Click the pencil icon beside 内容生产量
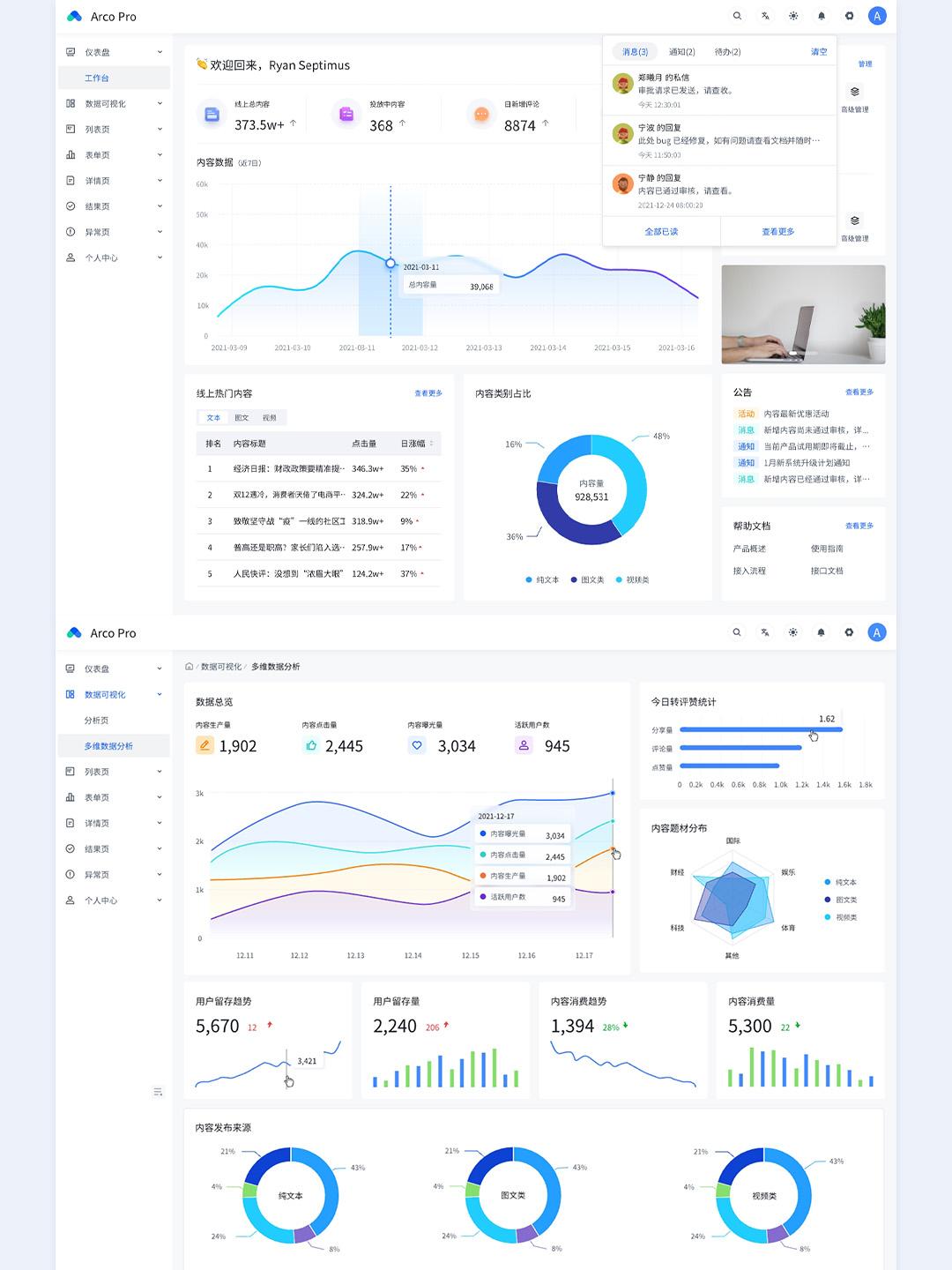 pos(205,745)
